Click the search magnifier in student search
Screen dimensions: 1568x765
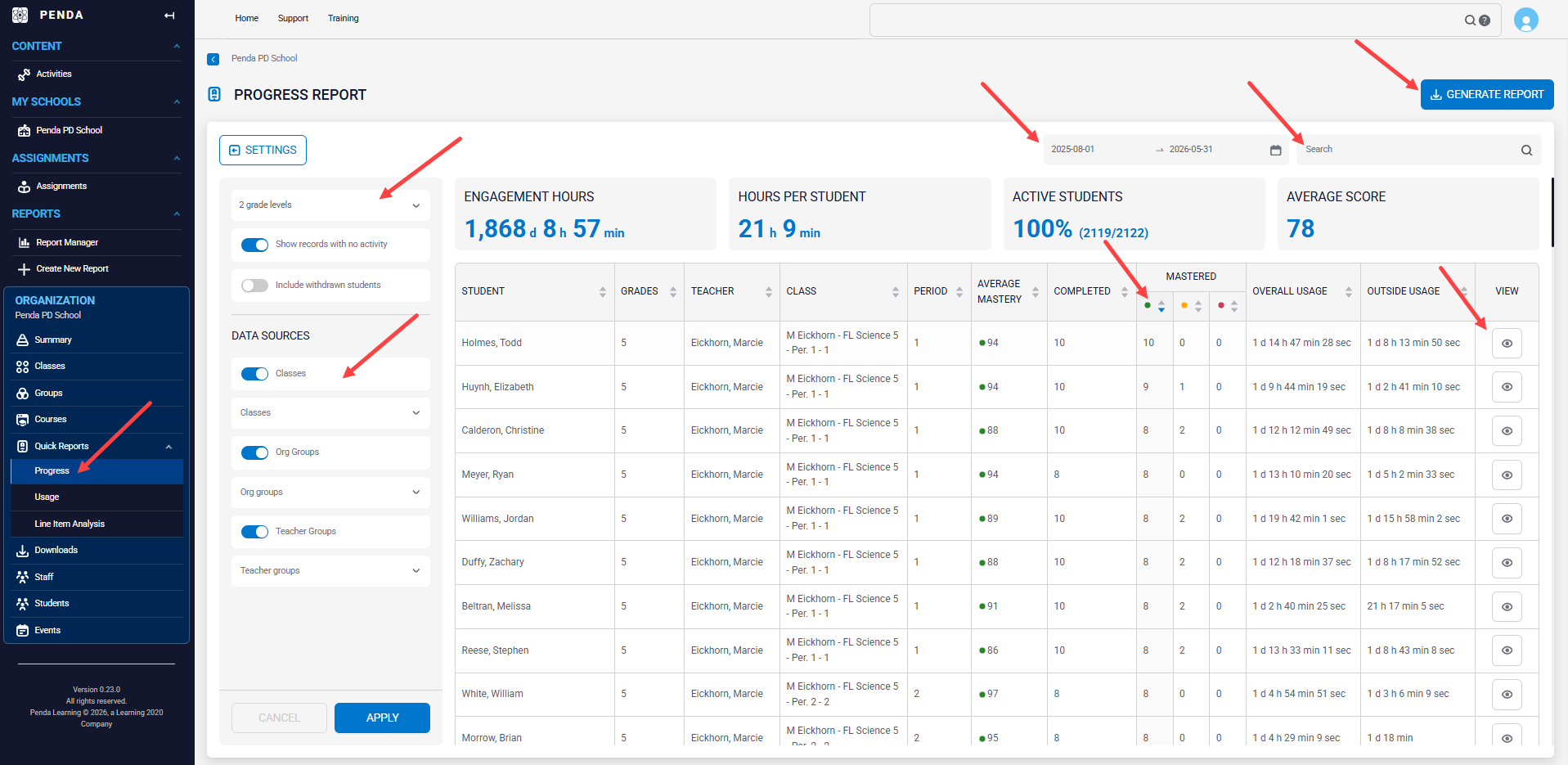[1526, 150]
